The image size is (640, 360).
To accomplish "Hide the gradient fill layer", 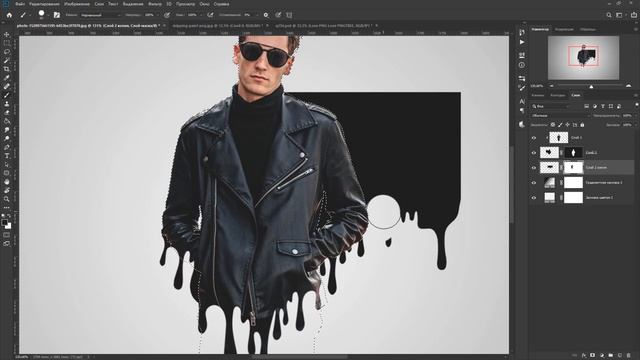I will [x=533, y=182].
